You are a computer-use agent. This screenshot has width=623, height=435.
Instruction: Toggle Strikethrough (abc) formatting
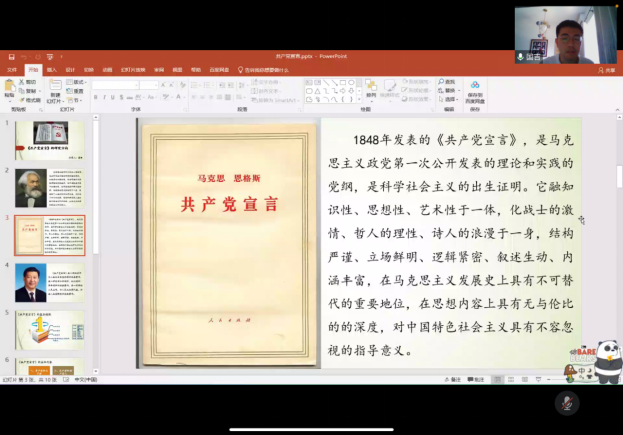coord(130,97)
